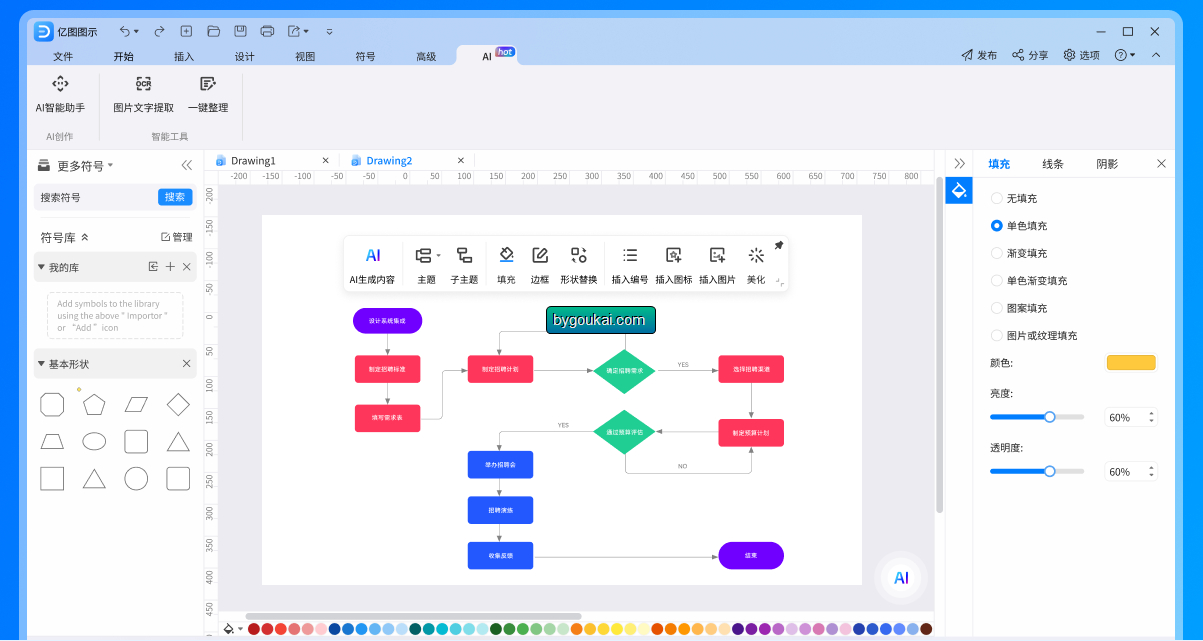
Task: Click 分享 button
Action: click(1030, 55)
